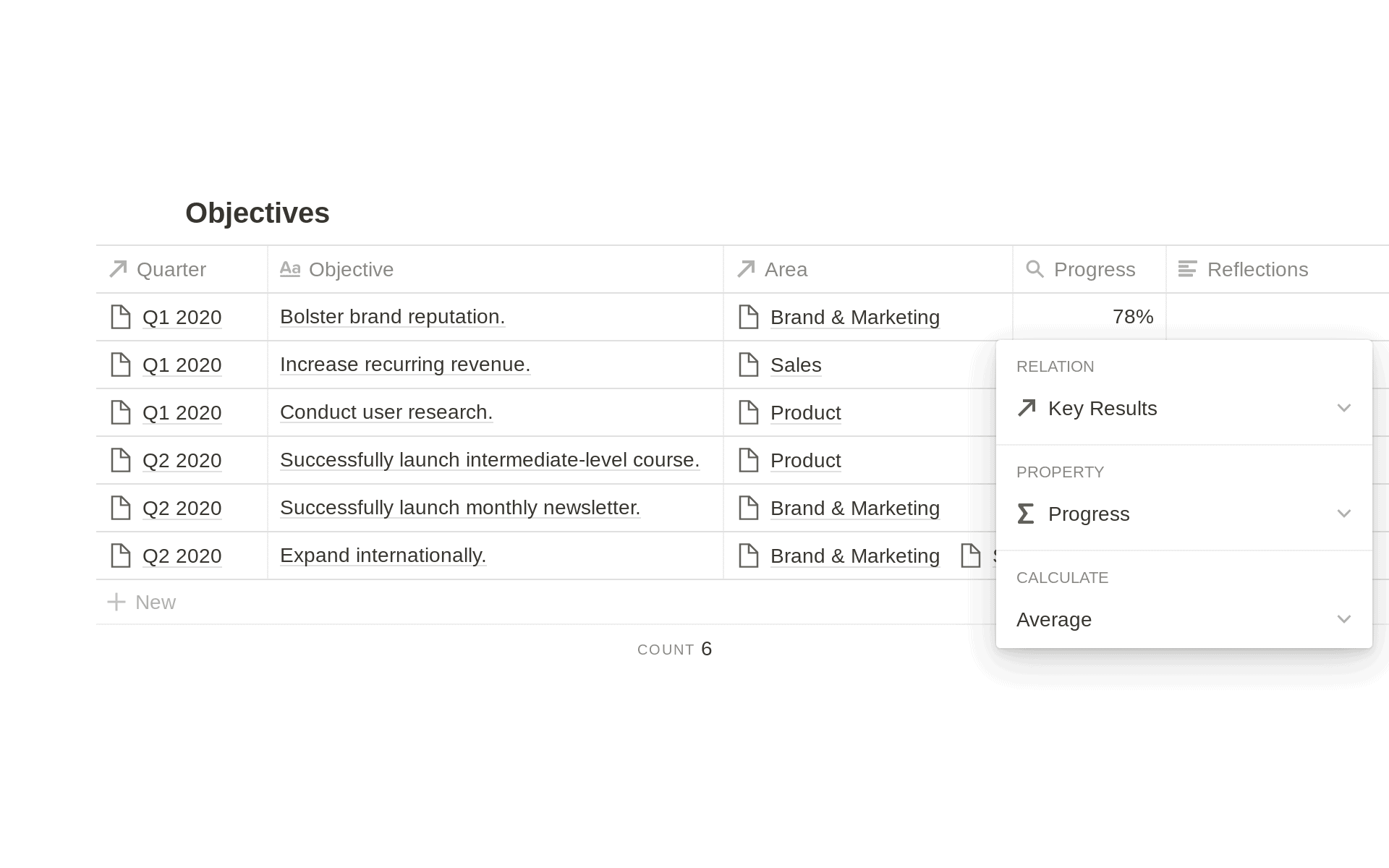
Task: Open the Key Results relation dropdown
Action: (1344, 408)
